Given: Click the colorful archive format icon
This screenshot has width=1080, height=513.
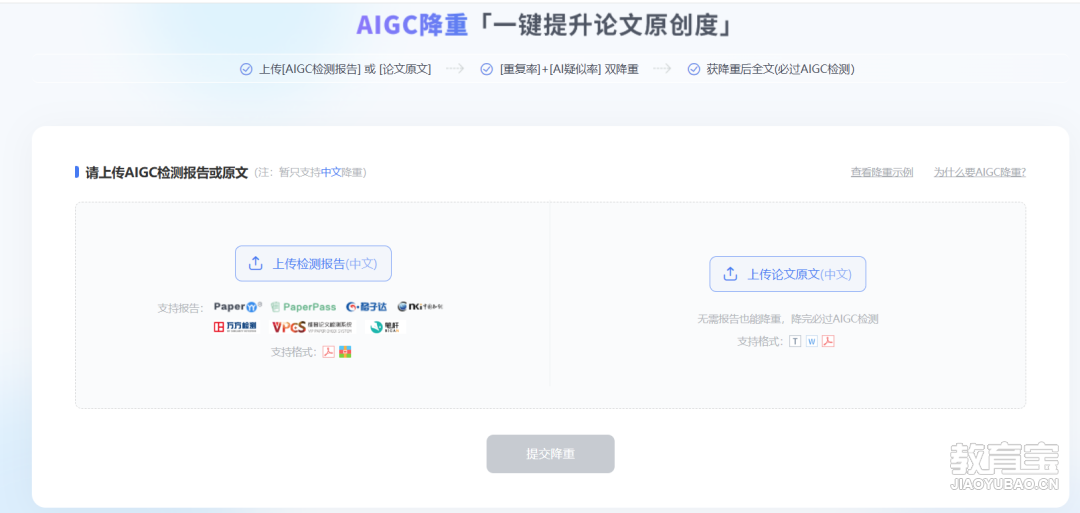Looking at the screenshot, I should pyautogui.click(x=345, y=352).
